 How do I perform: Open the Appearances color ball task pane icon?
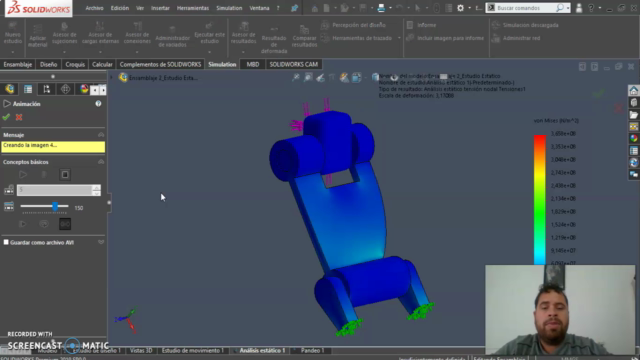point(633,138)
